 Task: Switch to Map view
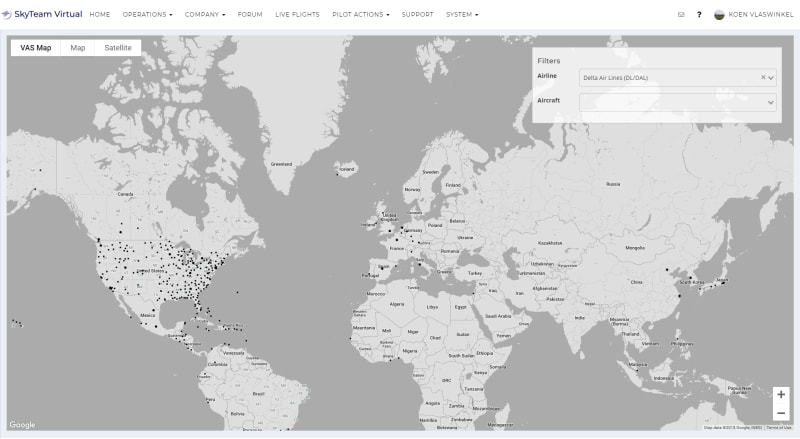78,48
